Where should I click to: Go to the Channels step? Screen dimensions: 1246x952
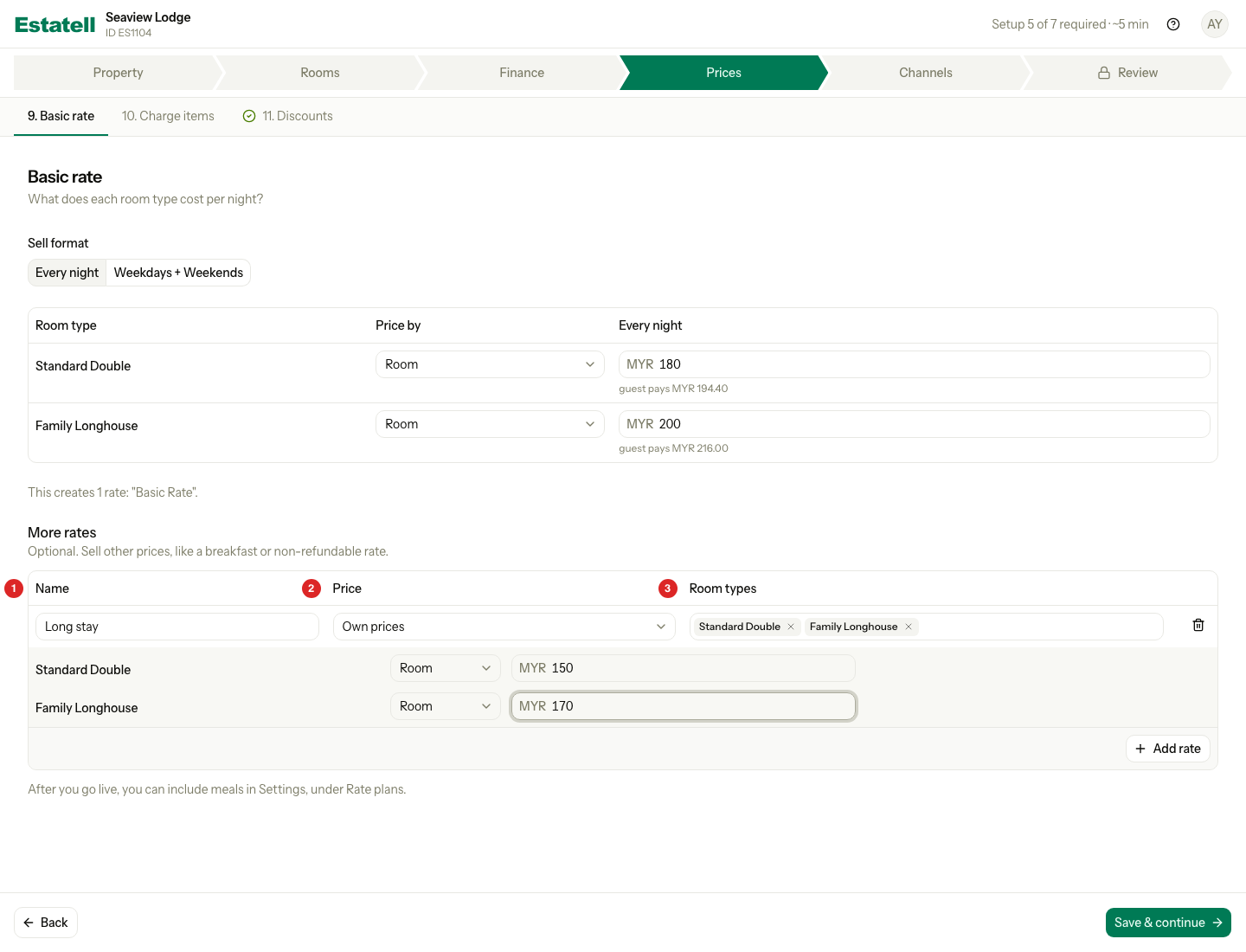point(926,73)
